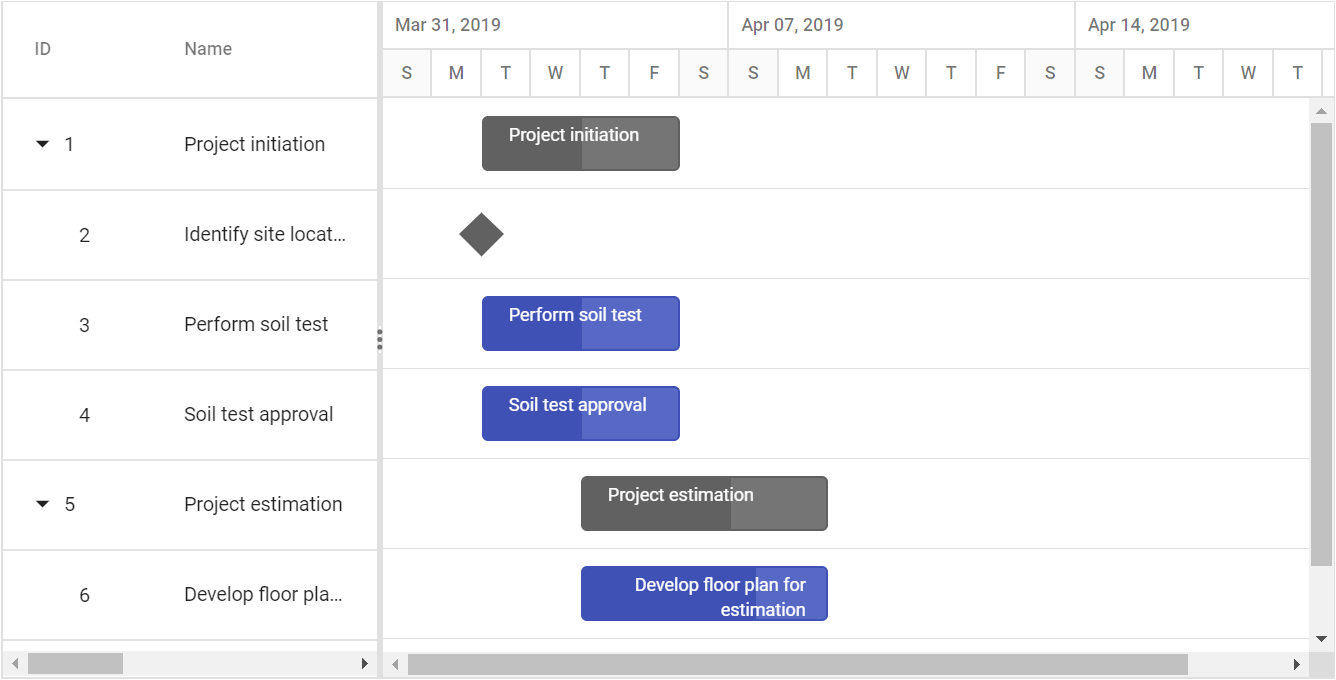Viewport: 1336px width, 680px height.
Task: Click the Soil test approval taskbar
Action: 581,413
